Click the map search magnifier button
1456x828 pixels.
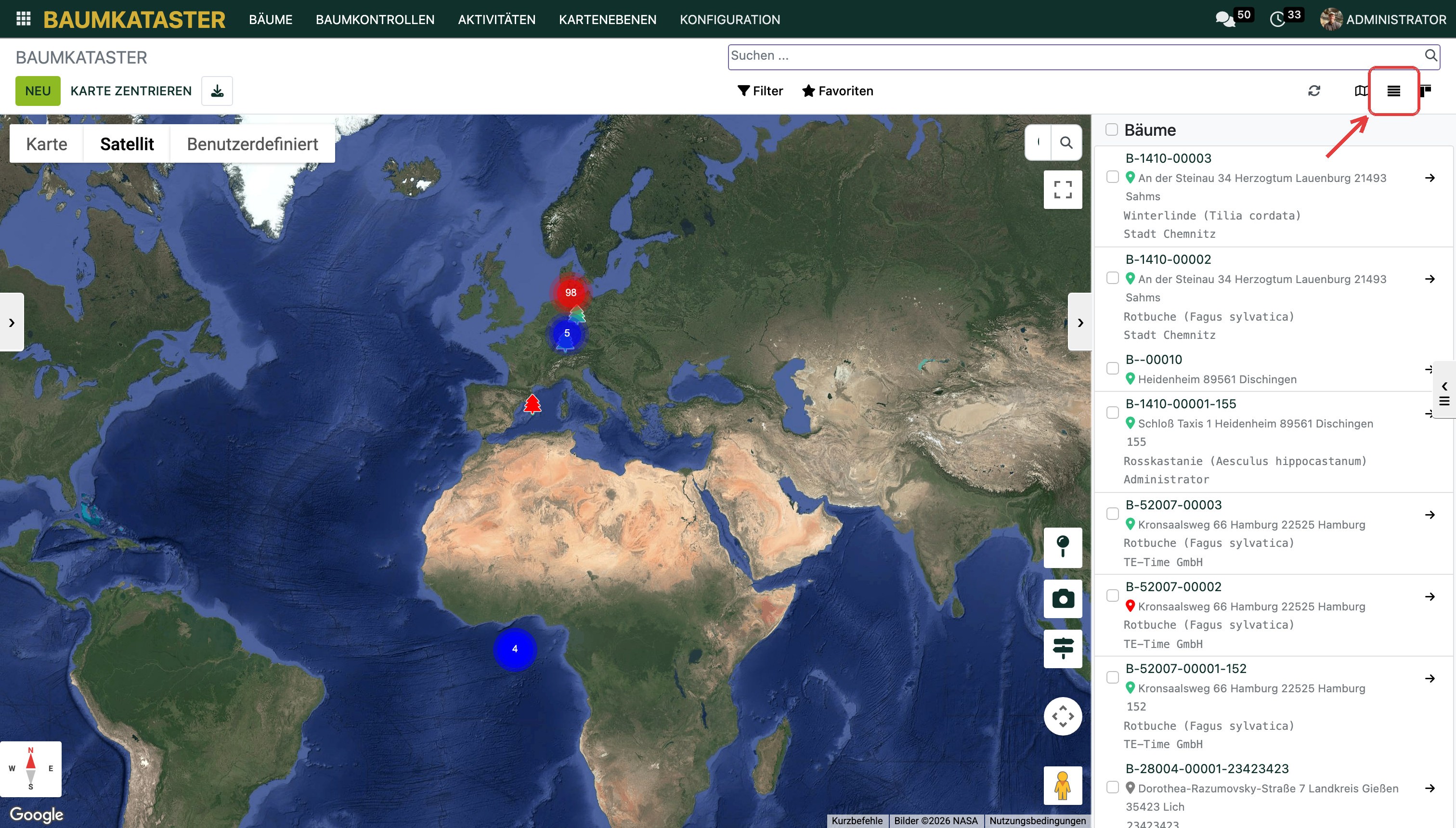click(x=1066, y=142)
